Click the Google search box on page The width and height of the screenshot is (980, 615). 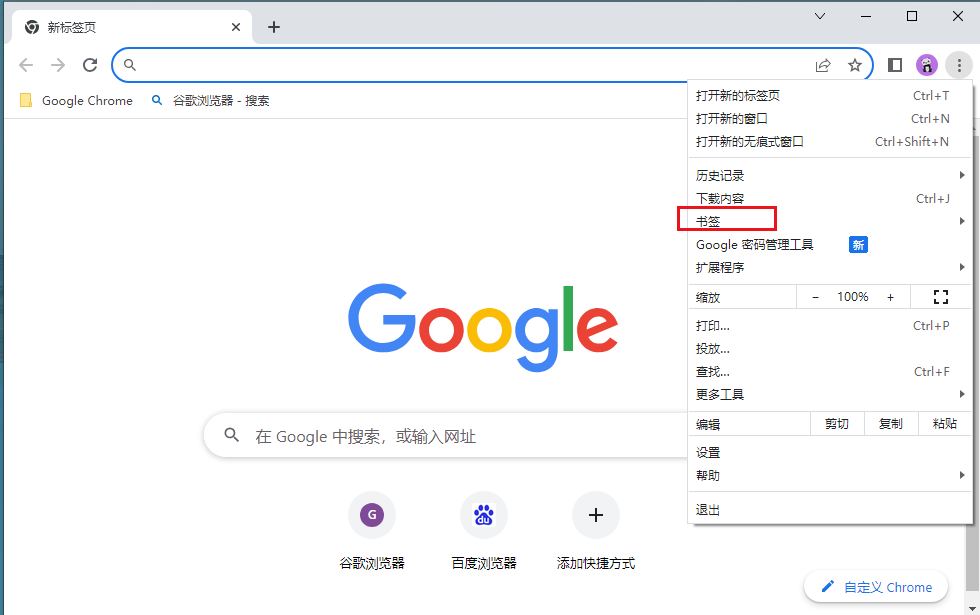tap(447, 436)
